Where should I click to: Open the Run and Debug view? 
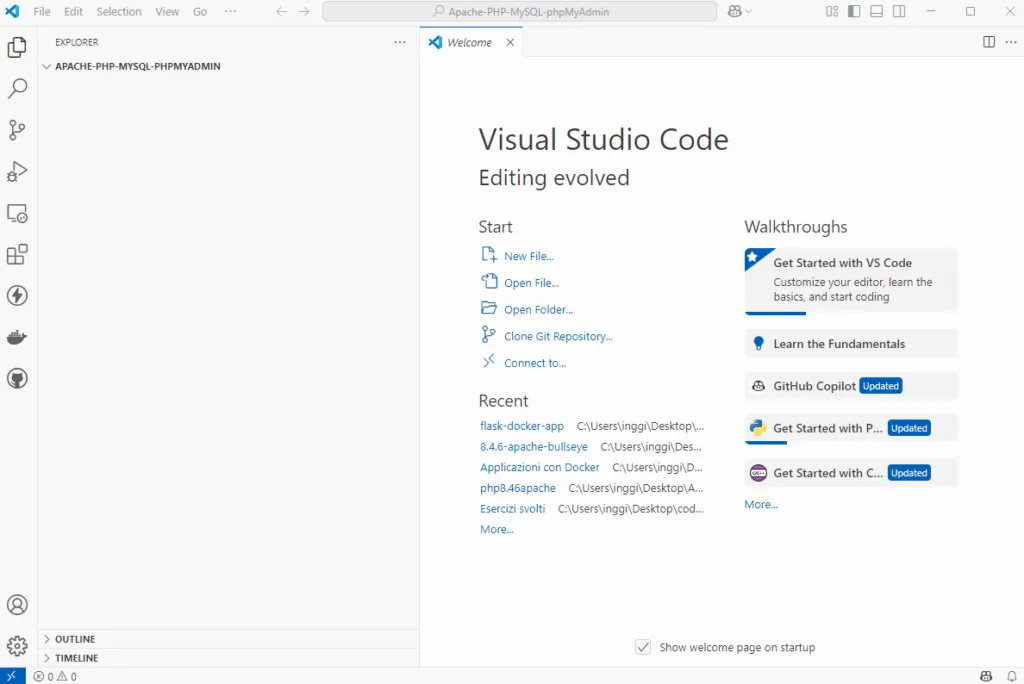tap(17, 171)
